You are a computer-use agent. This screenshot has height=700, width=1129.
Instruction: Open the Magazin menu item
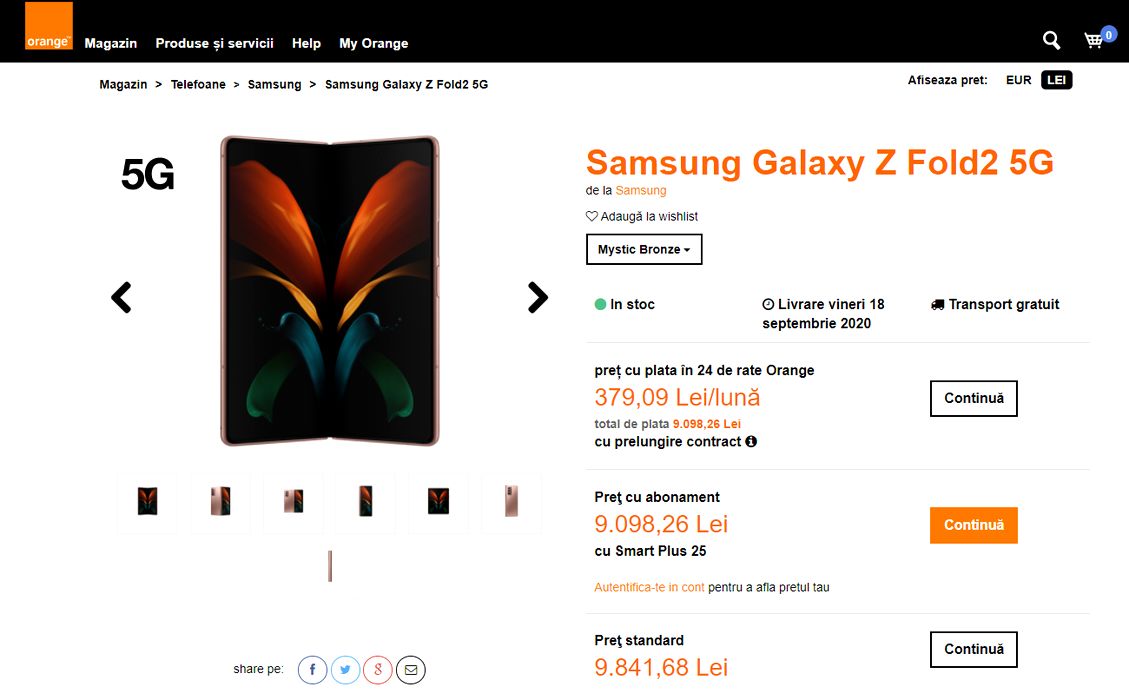110,43
